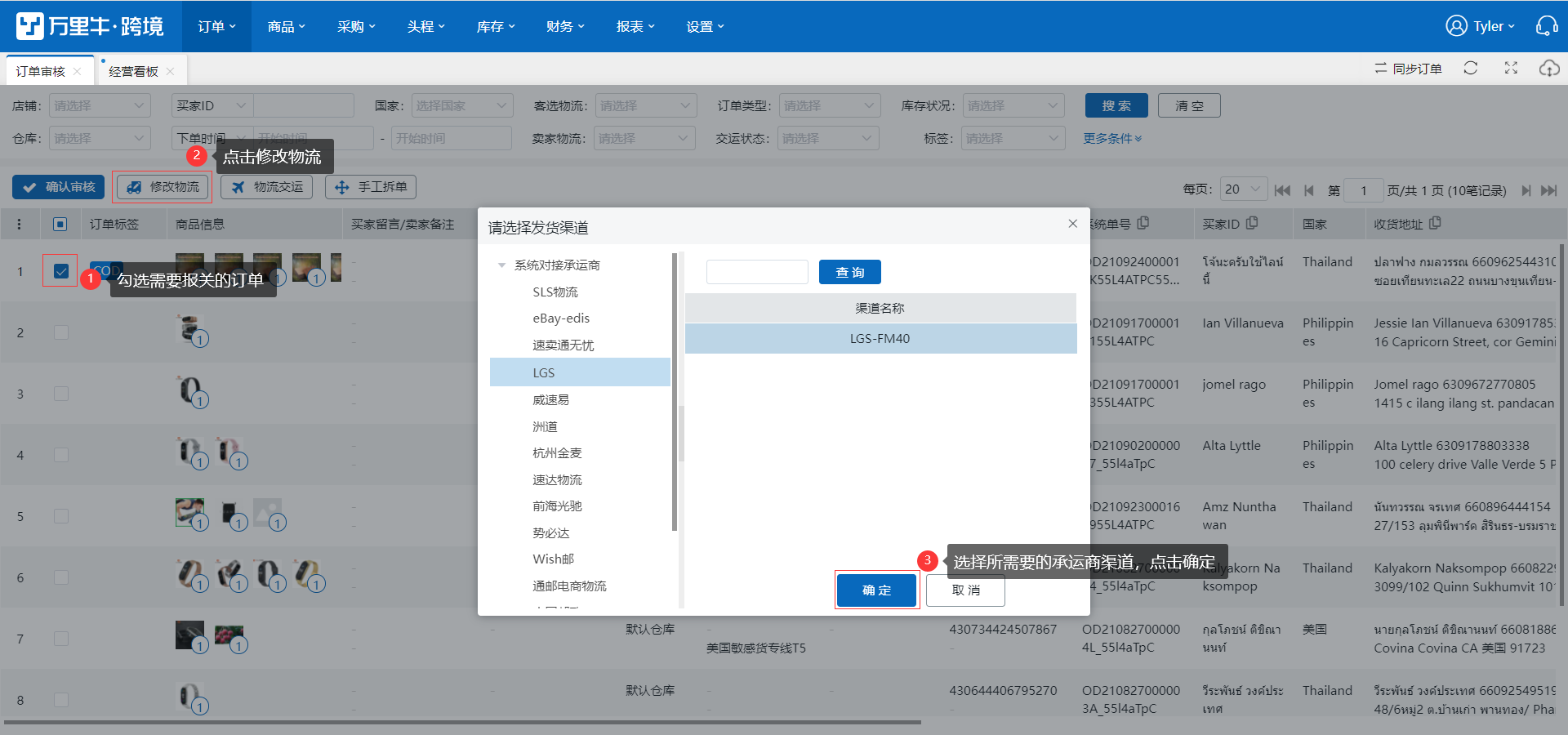This screenshot has height=735, width=1568.
Task: Click the channel search input field
Action: click(757, 272)
